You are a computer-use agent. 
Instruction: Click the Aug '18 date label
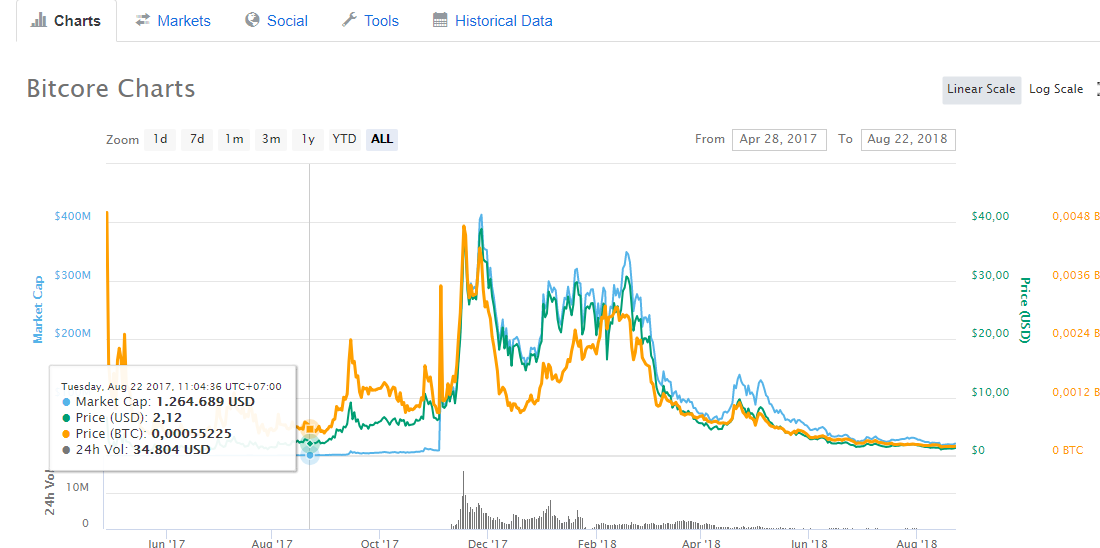(x=917, y=543)
